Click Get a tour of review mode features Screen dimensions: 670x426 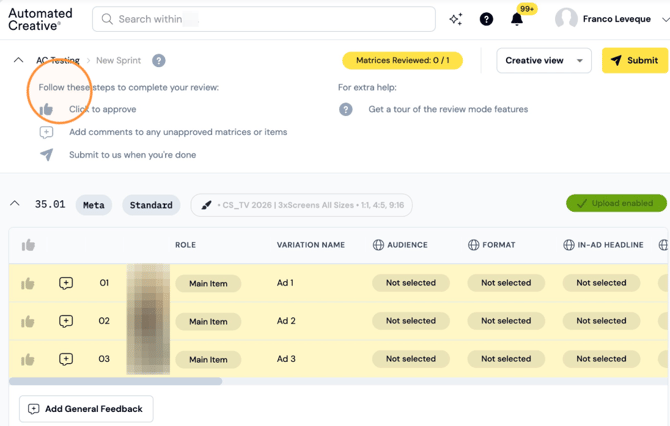coord(448,109)
